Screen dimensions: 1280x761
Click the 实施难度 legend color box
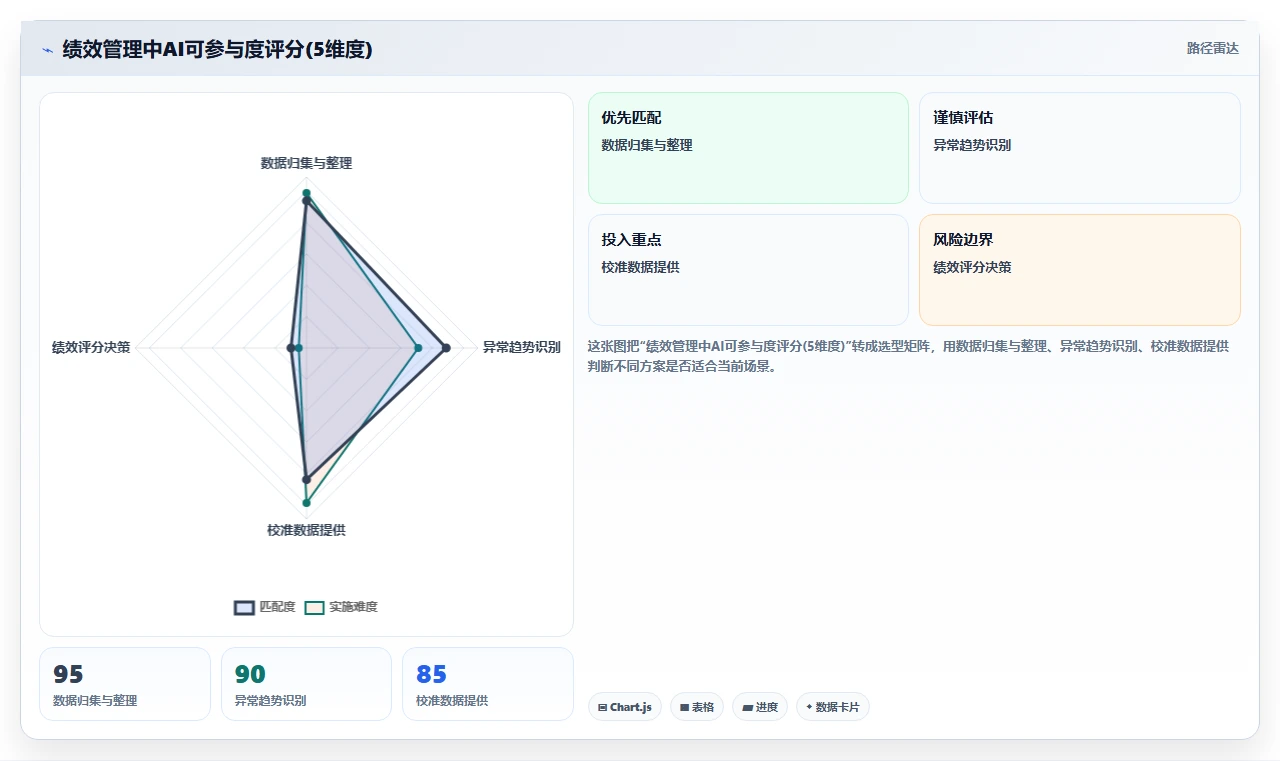point(315,607)
